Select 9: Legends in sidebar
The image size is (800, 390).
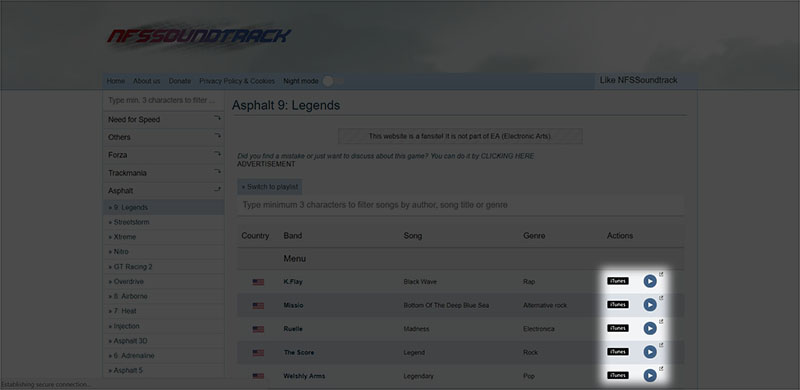(x=163, y=207)
